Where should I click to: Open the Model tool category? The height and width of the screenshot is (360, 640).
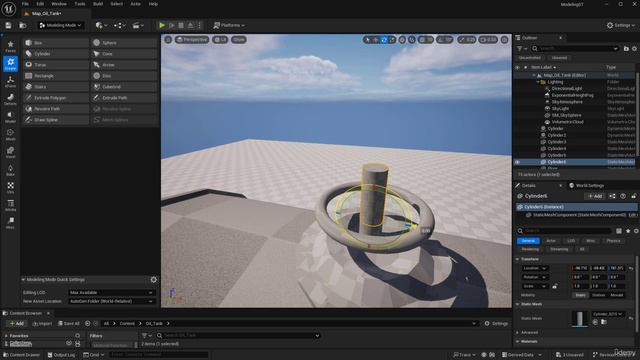[10, 117]
